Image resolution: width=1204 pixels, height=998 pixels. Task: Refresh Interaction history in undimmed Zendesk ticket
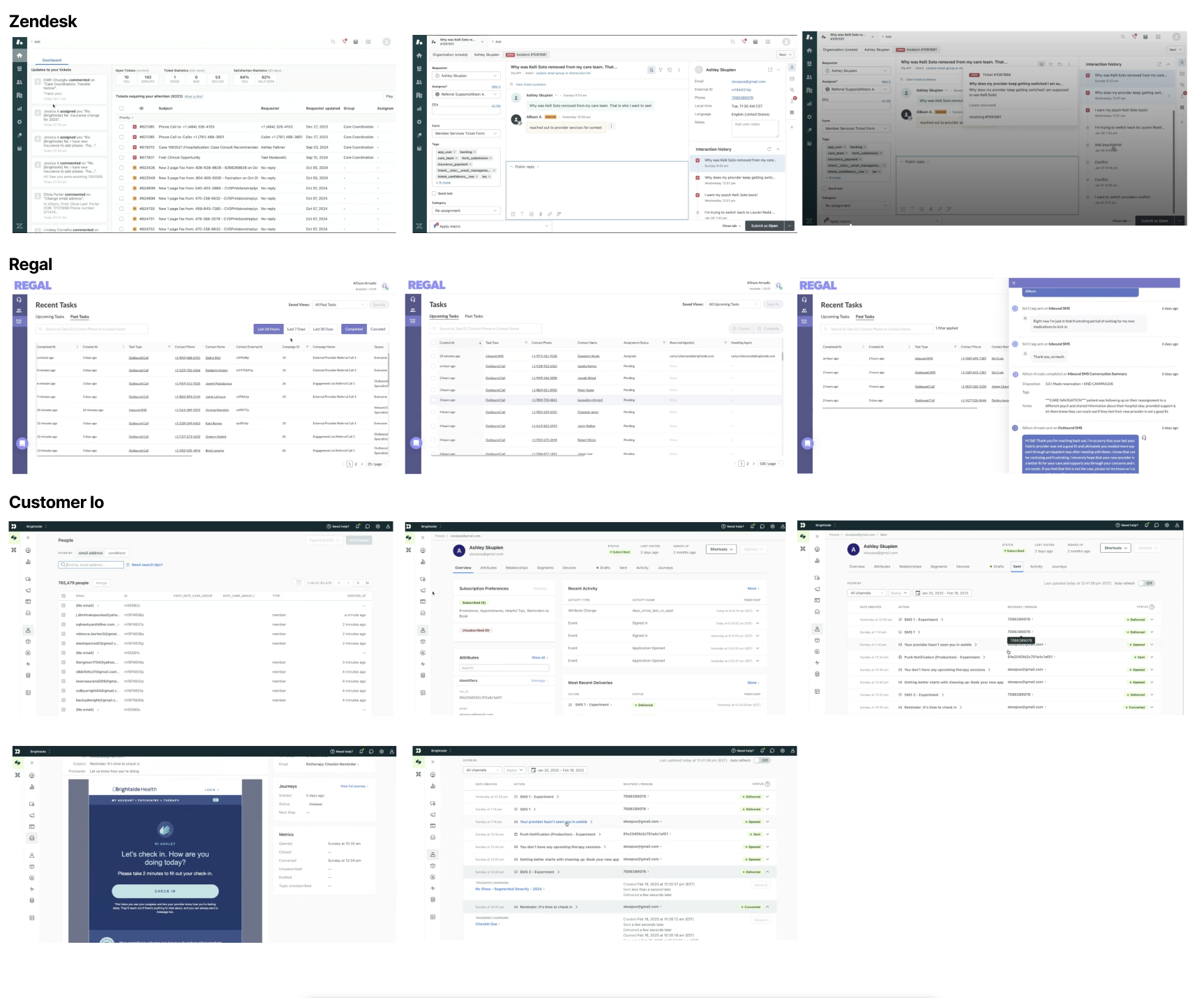click(769, 149)
